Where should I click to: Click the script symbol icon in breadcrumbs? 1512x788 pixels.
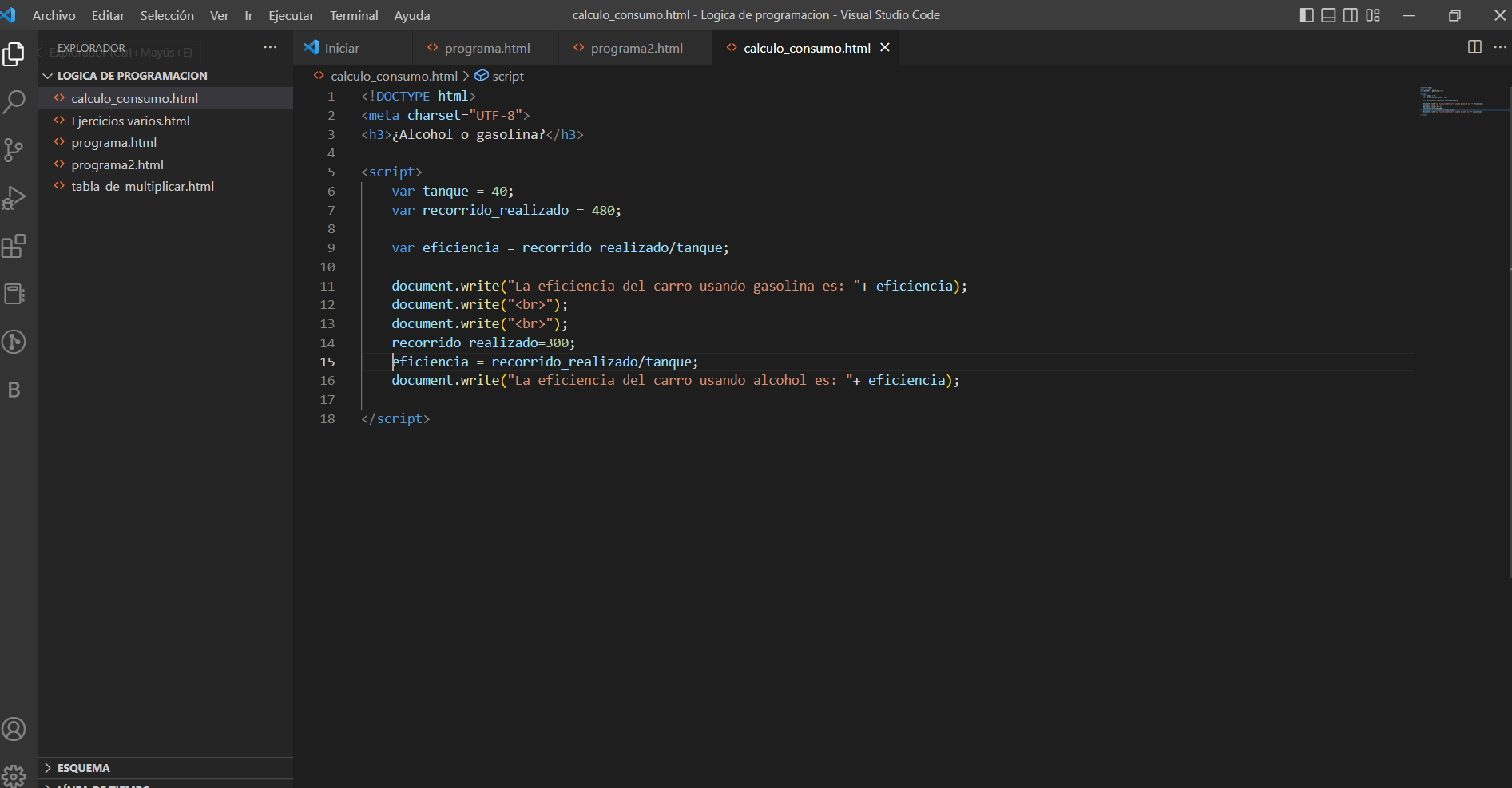coord(482,76)
